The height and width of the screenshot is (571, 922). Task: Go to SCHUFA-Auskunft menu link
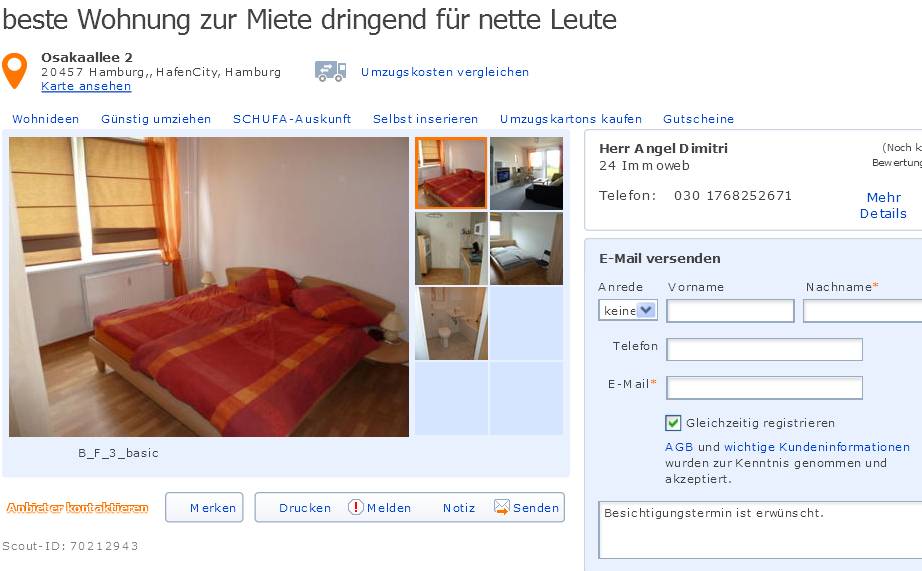292,119
